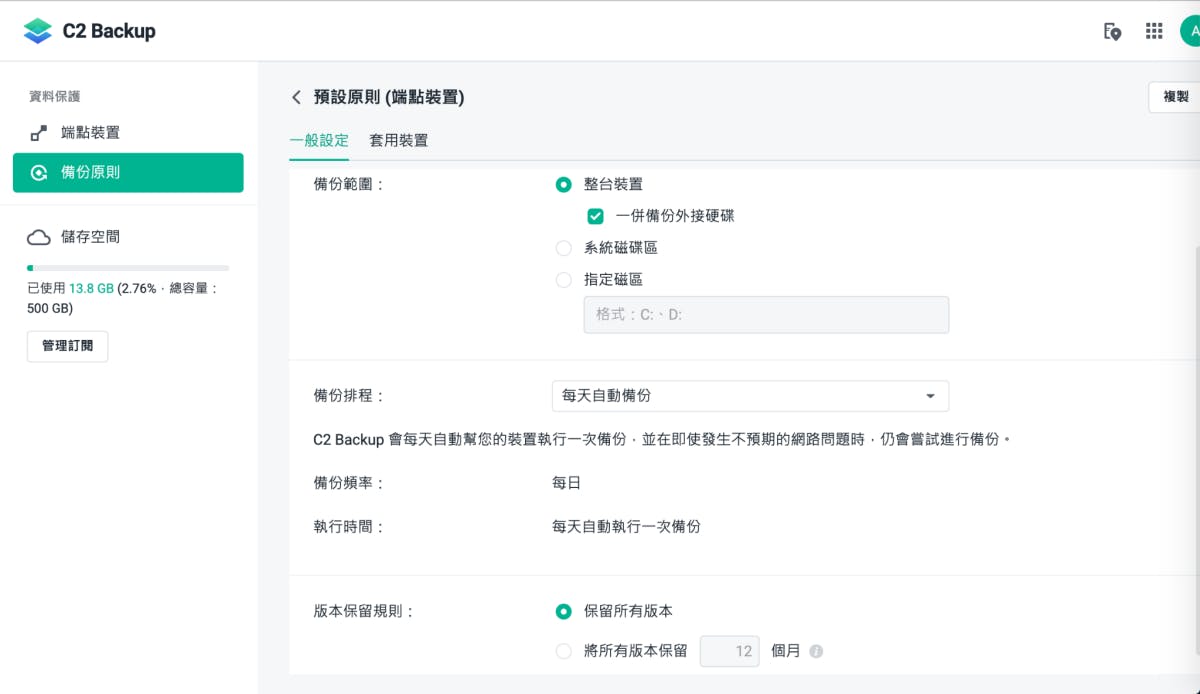The image size is (1200, 694).
Task: Select 將所有版本保留 radio option
Action: tap(564, 651)
